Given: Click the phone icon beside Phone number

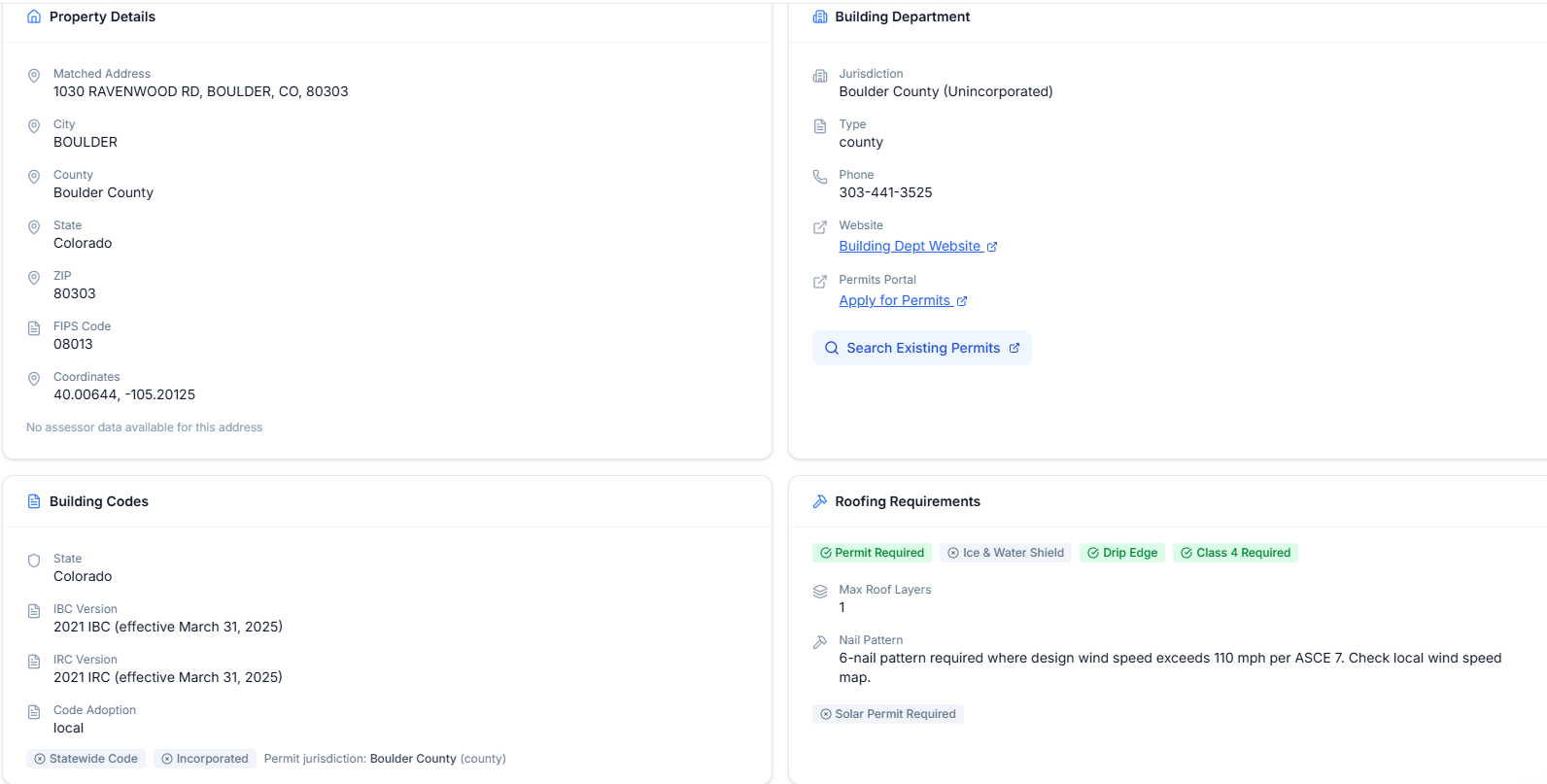Looking at the screenshot, I should (x=820, y=177).
